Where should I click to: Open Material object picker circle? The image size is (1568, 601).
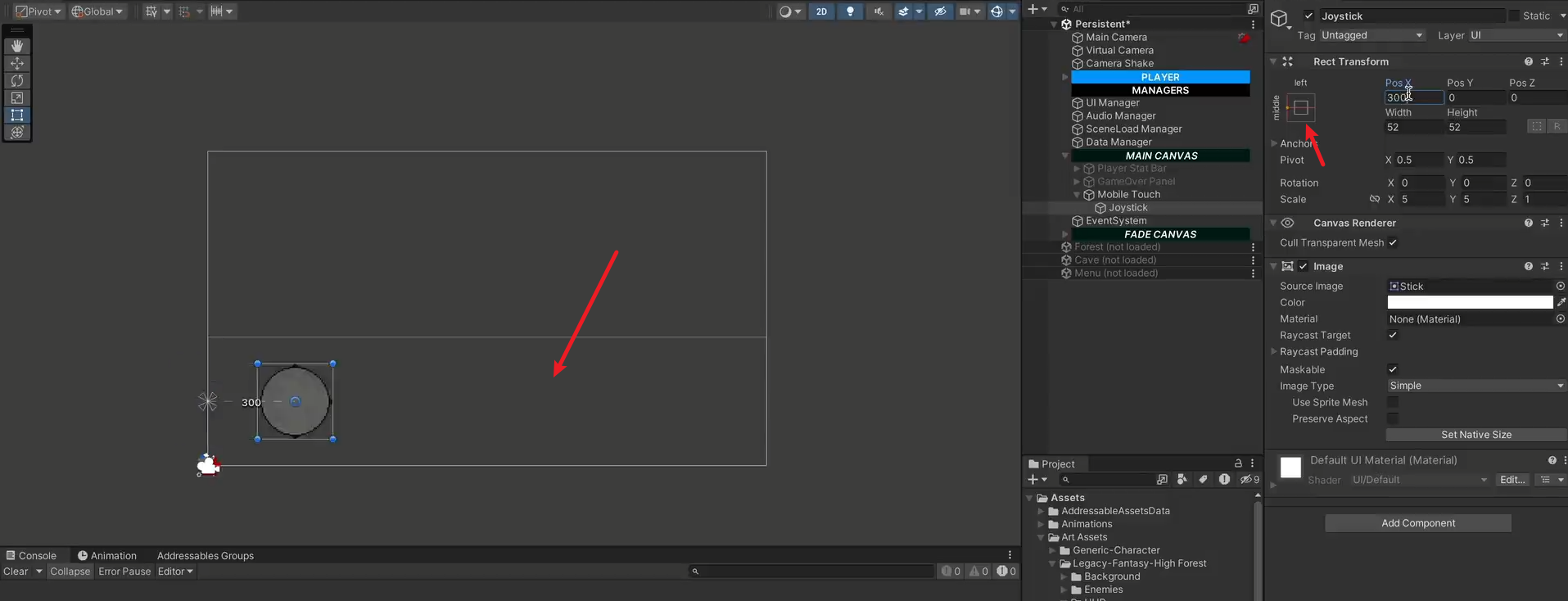tap(1560, 319)
